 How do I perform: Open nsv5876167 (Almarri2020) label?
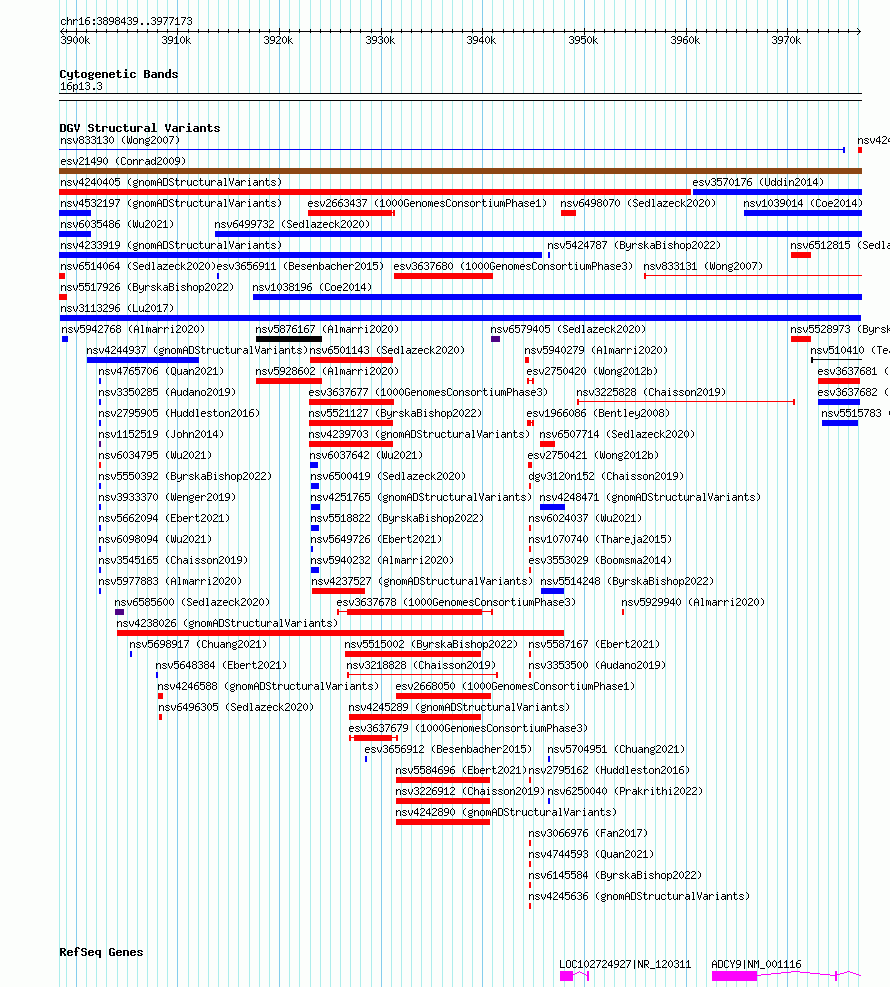pos(327,329)
